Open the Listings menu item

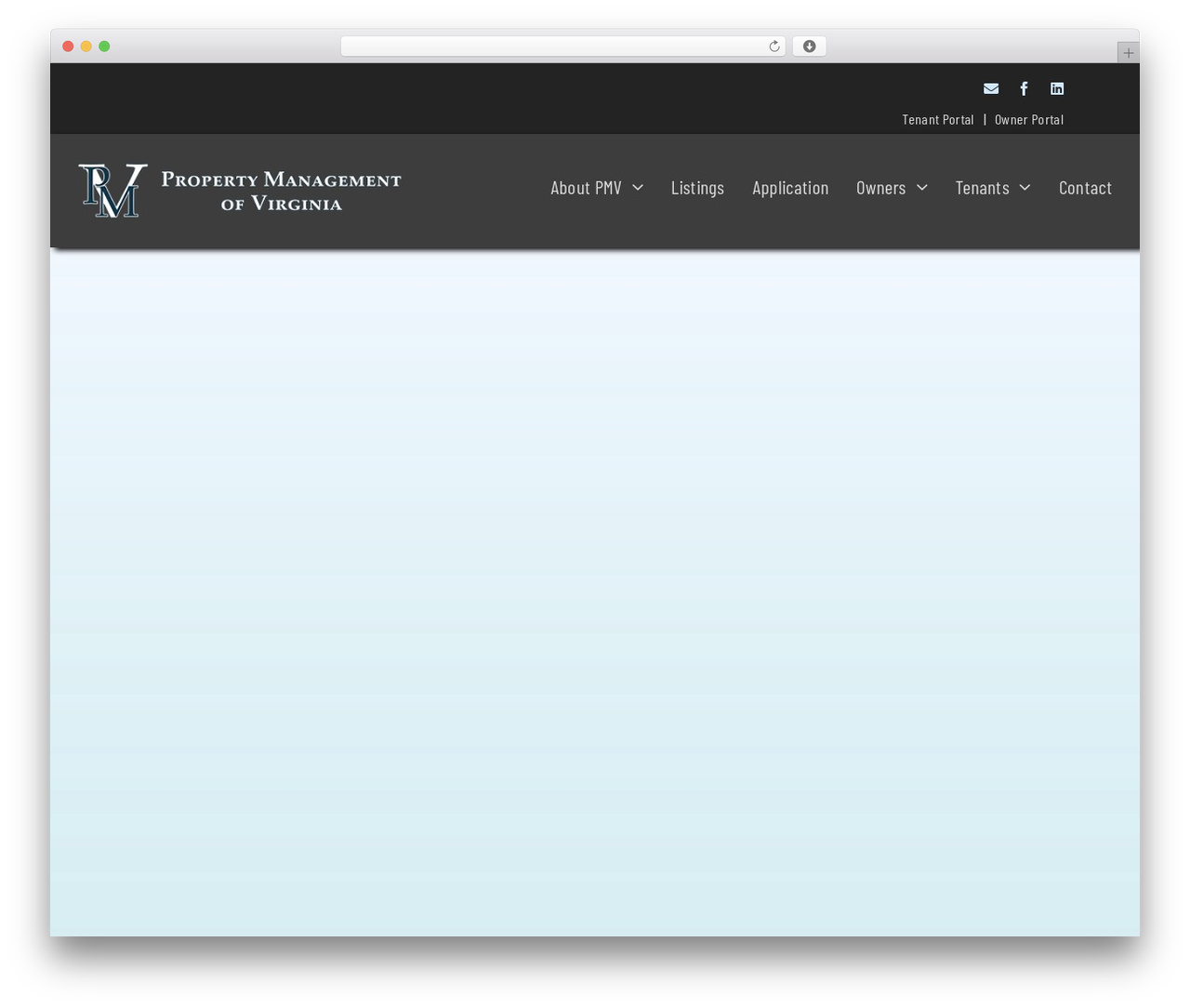(x=697, y=188)
